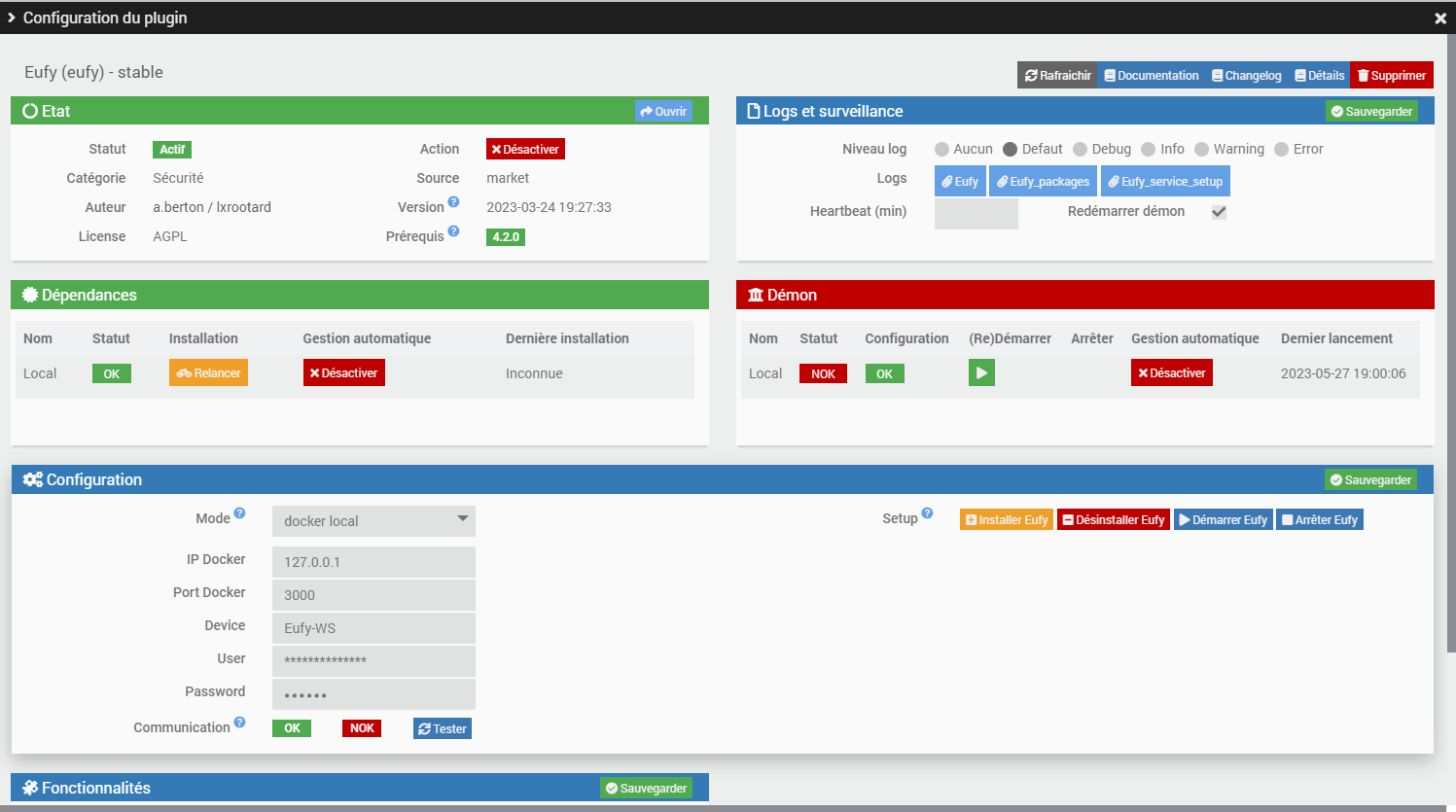Save Logs et surveillance settings
1456x812 pixels.
pyautogui.click(x=1371, y=111)
